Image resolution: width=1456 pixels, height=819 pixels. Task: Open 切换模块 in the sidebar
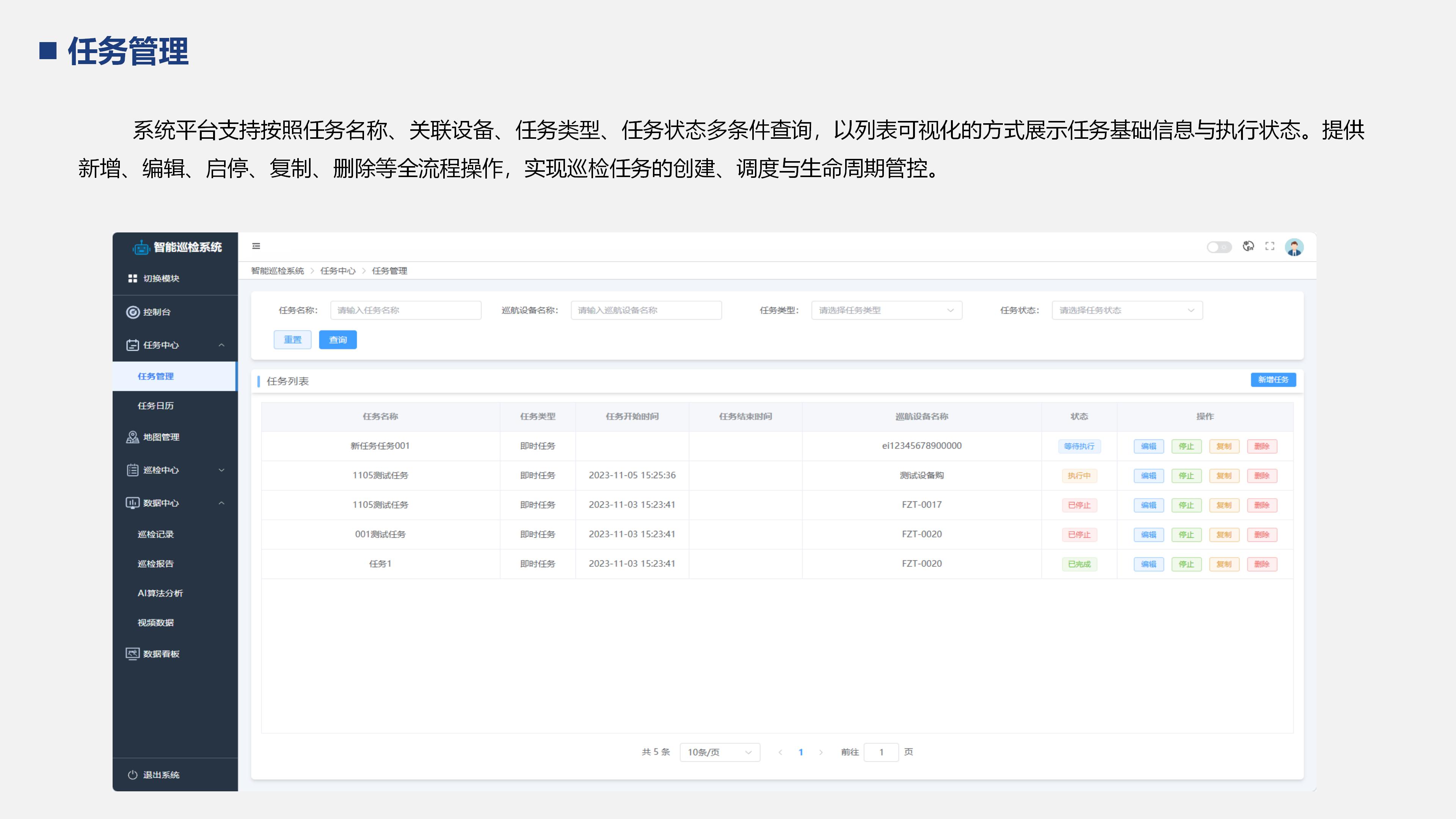click(x=175, y=278)
